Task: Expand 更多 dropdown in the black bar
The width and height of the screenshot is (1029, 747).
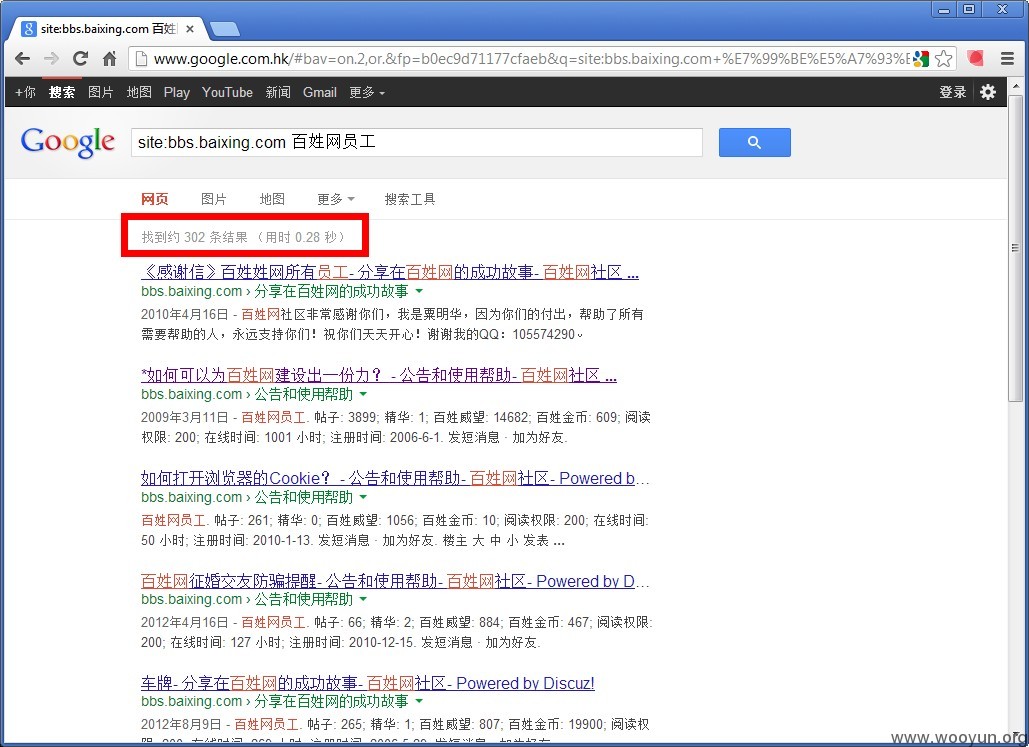Action: [x=366, y=93]
